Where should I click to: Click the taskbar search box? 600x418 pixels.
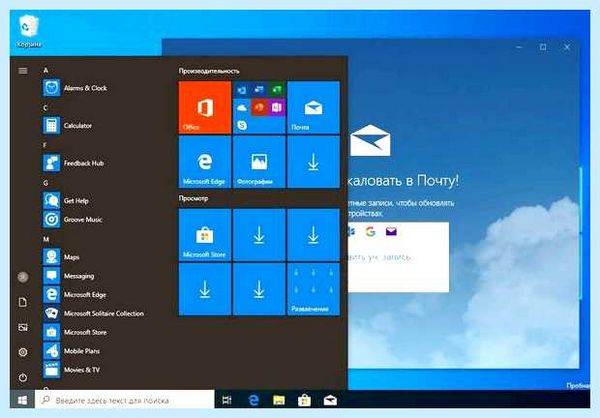point(125,400)
